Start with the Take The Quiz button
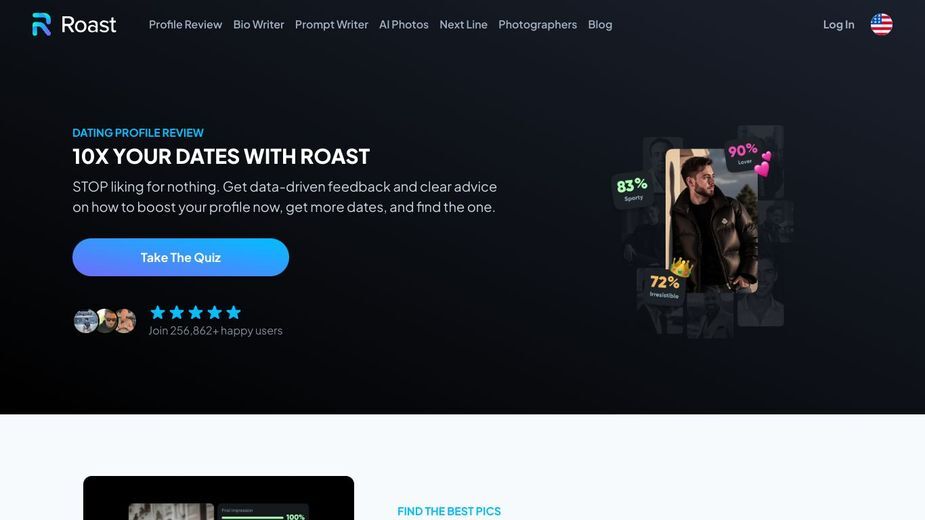 (181, 257)
